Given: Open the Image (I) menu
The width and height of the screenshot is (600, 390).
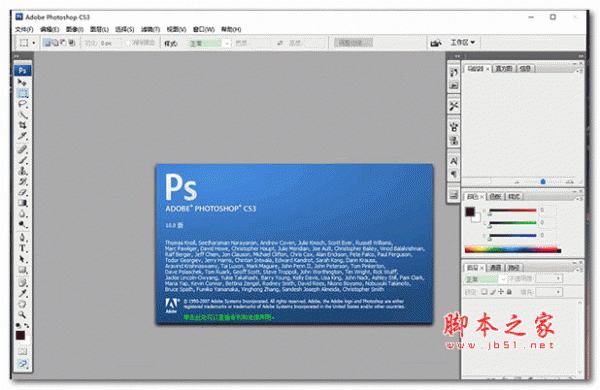Looking at the screenshot, I should [x=75, y=29].
